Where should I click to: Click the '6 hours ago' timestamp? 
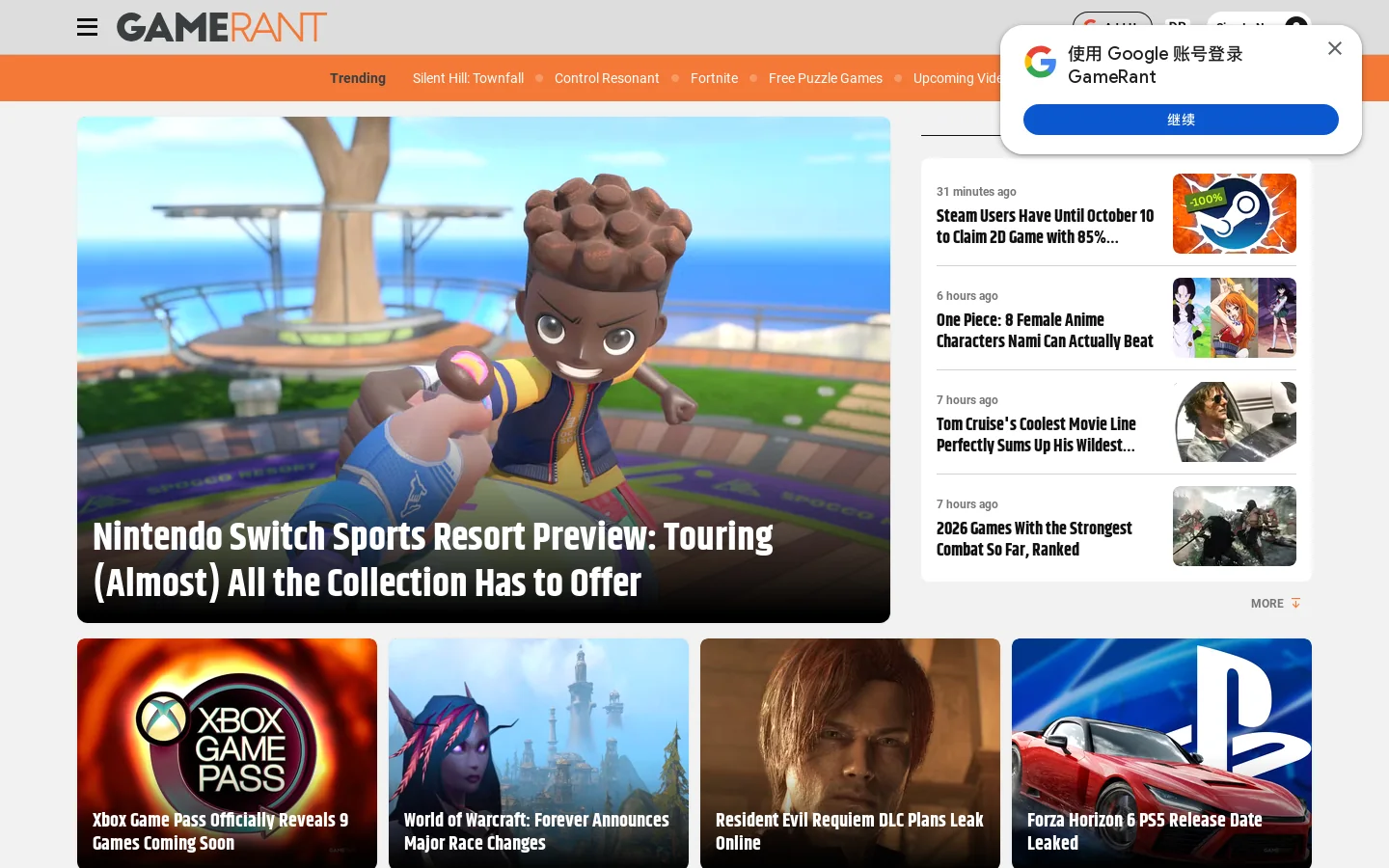pos(967,296)
